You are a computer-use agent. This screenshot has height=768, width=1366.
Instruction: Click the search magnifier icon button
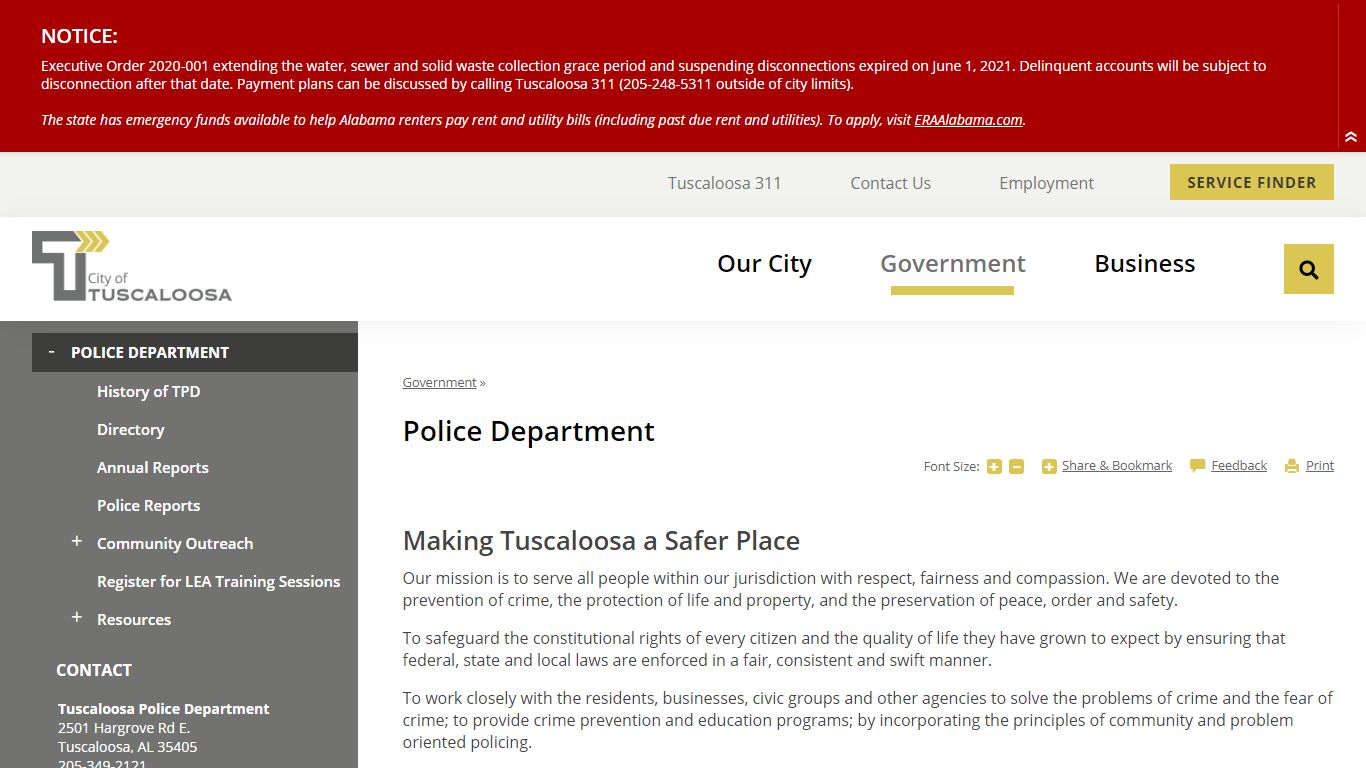click(x=1308, y=269)
